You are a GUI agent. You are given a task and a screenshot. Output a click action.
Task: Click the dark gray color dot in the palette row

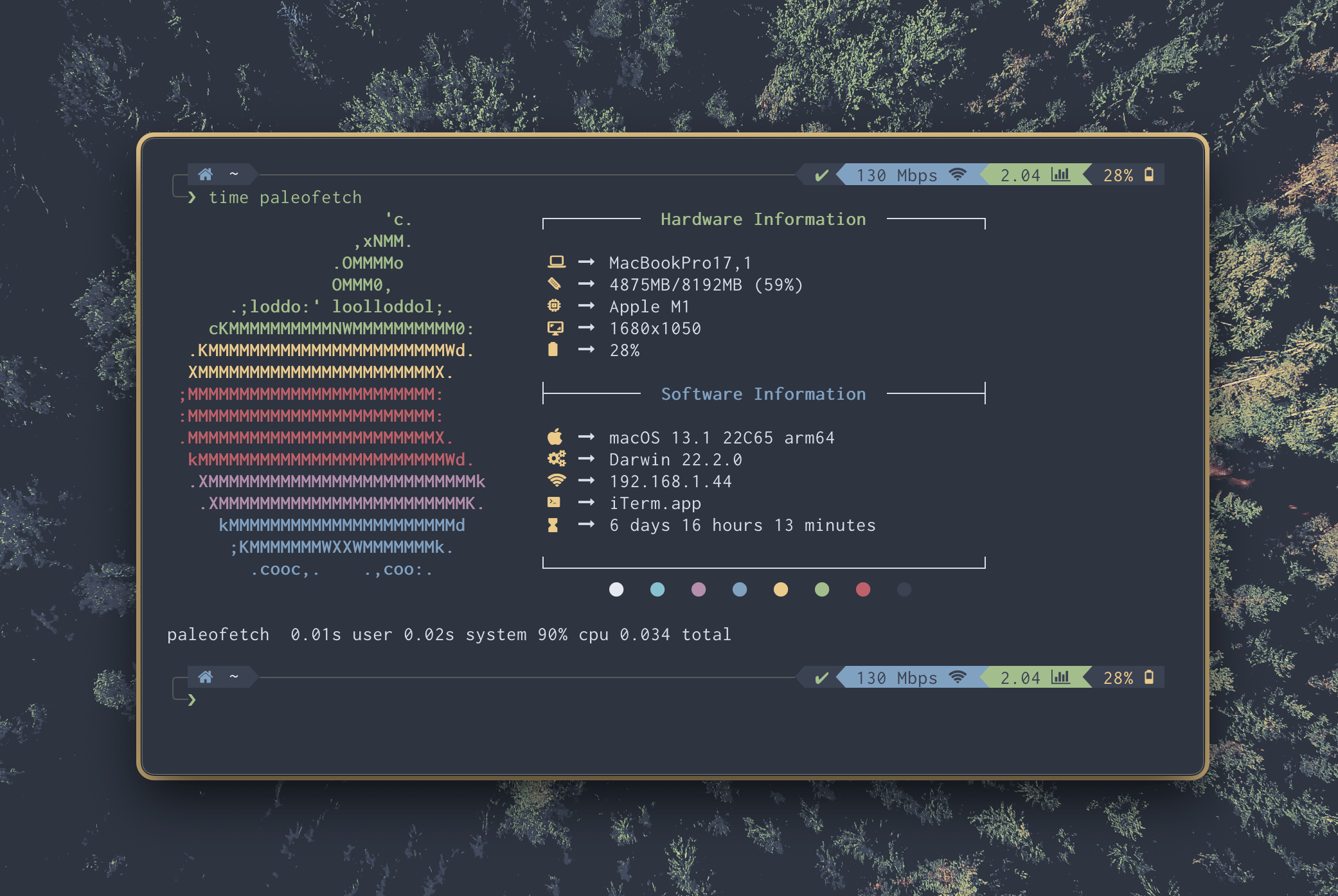[904, 589]
